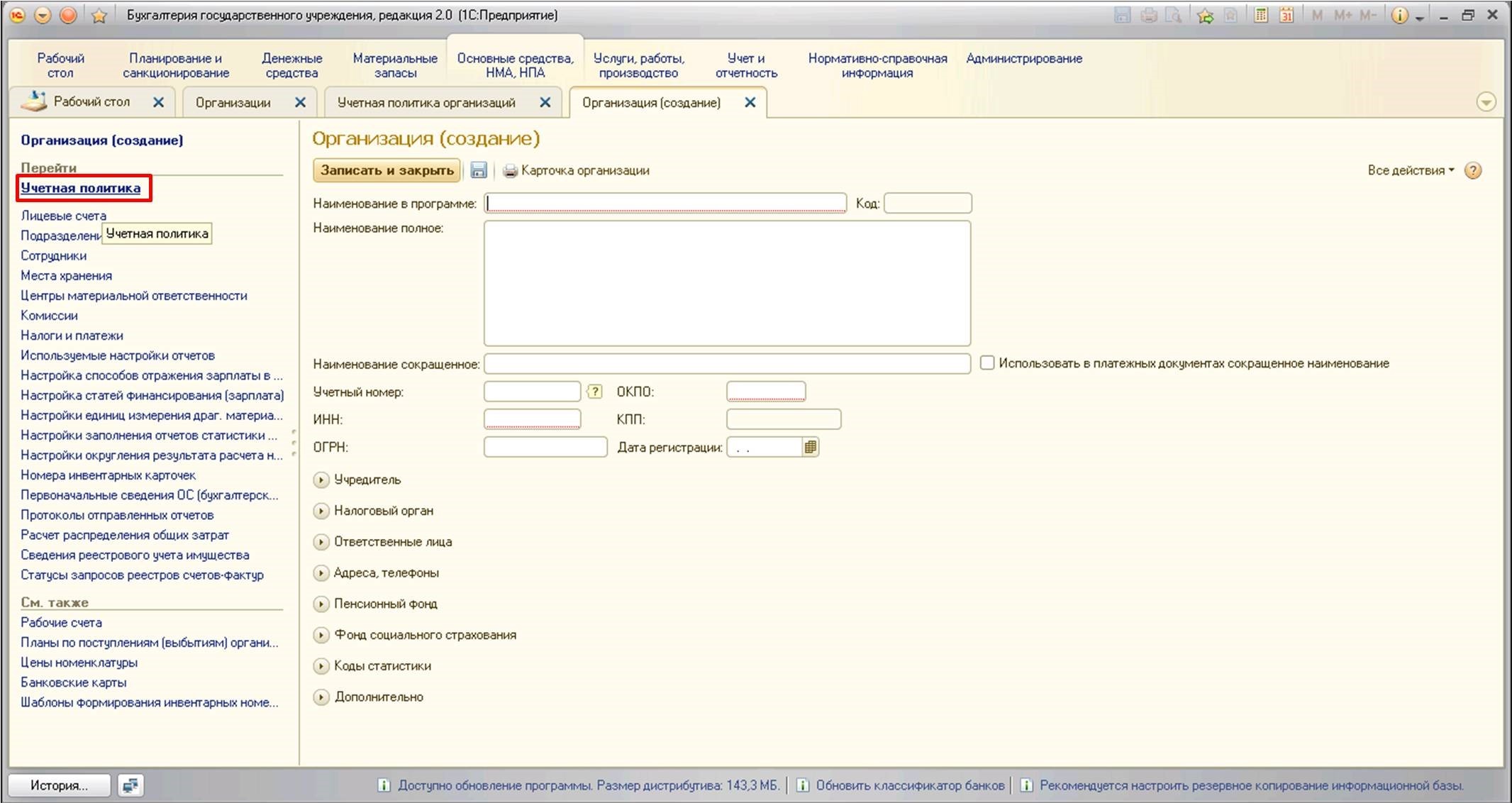Switch to the Организации tab
1512x803 pixels.
coord(233,103)
